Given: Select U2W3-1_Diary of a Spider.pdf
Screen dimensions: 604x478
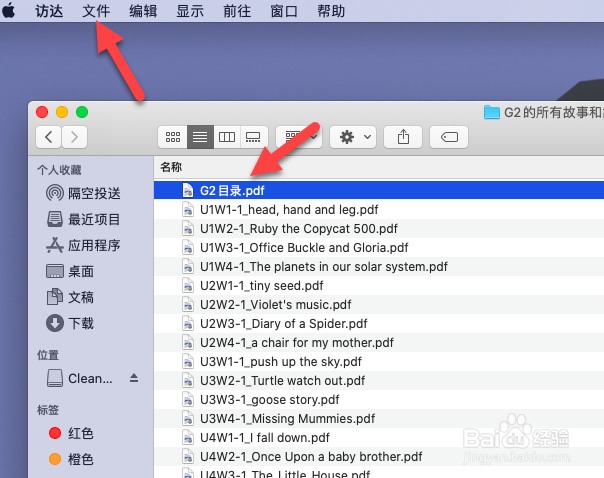Looking at the screenshot, I should (379, 324).
